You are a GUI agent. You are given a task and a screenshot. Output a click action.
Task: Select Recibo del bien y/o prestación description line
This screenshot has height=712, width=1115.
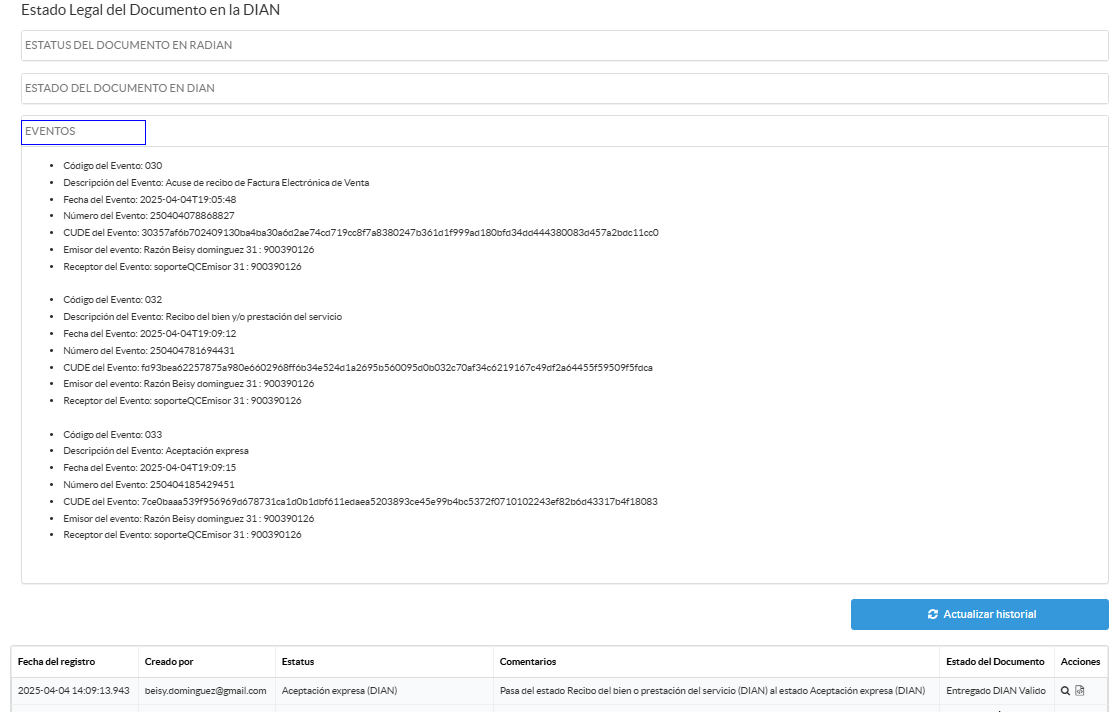coord(203,317)
